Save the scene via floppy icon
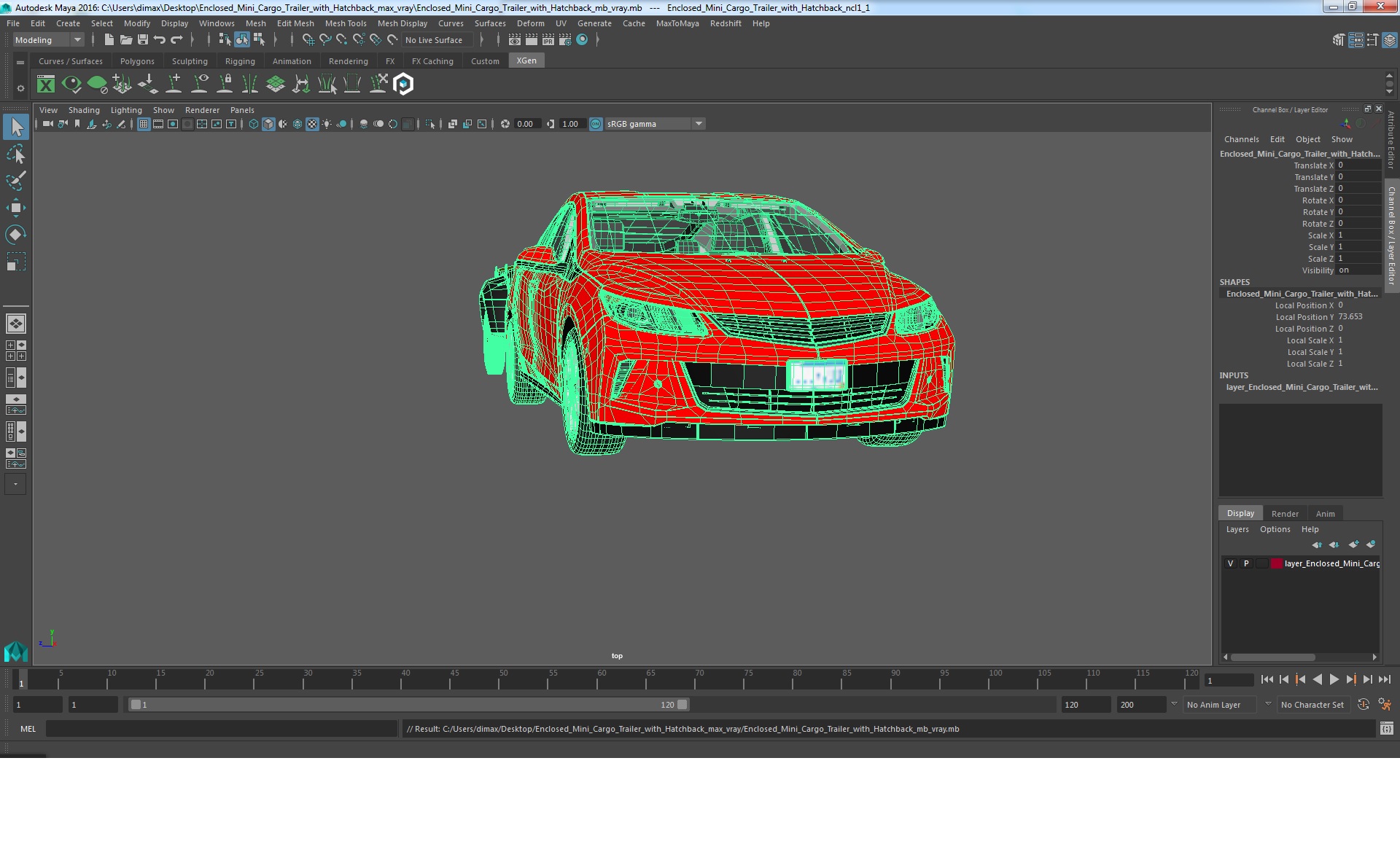 pos(143,40)
